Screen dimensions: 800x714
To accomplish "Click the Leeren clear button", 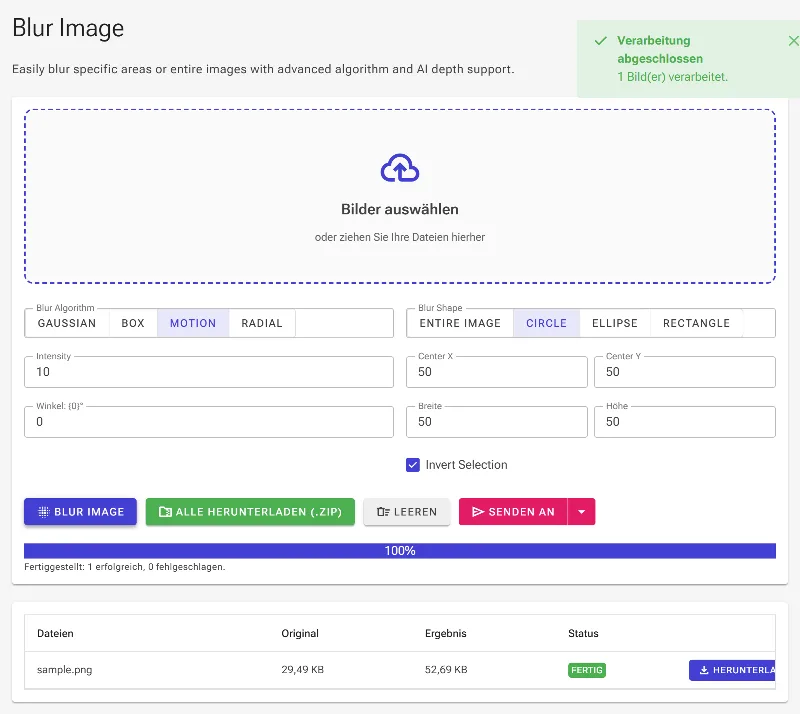I will 407,511.
